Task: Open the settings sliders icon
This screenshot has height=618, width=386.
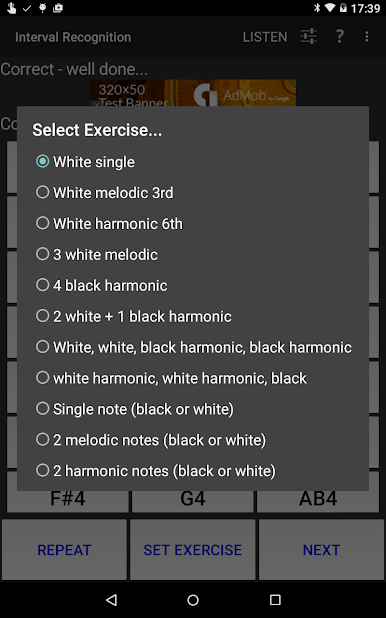Action: click(x=308, y=37)
